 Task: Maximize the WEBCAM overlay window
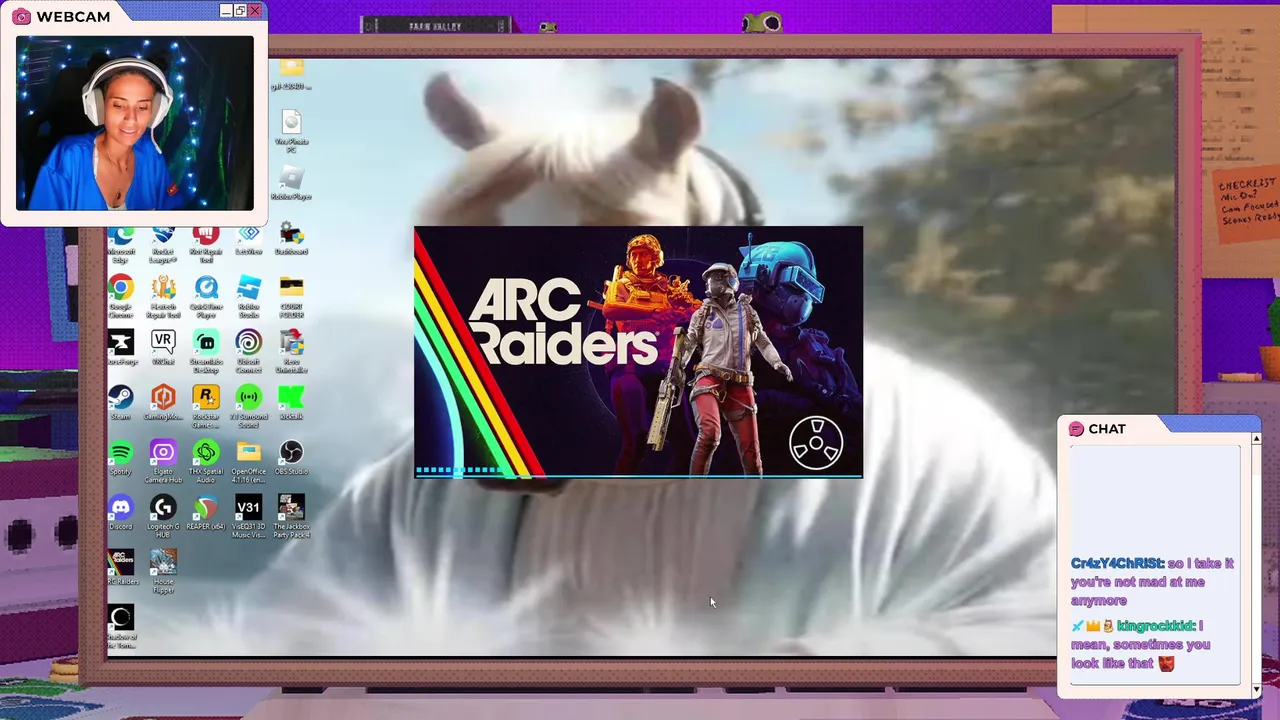240,11
